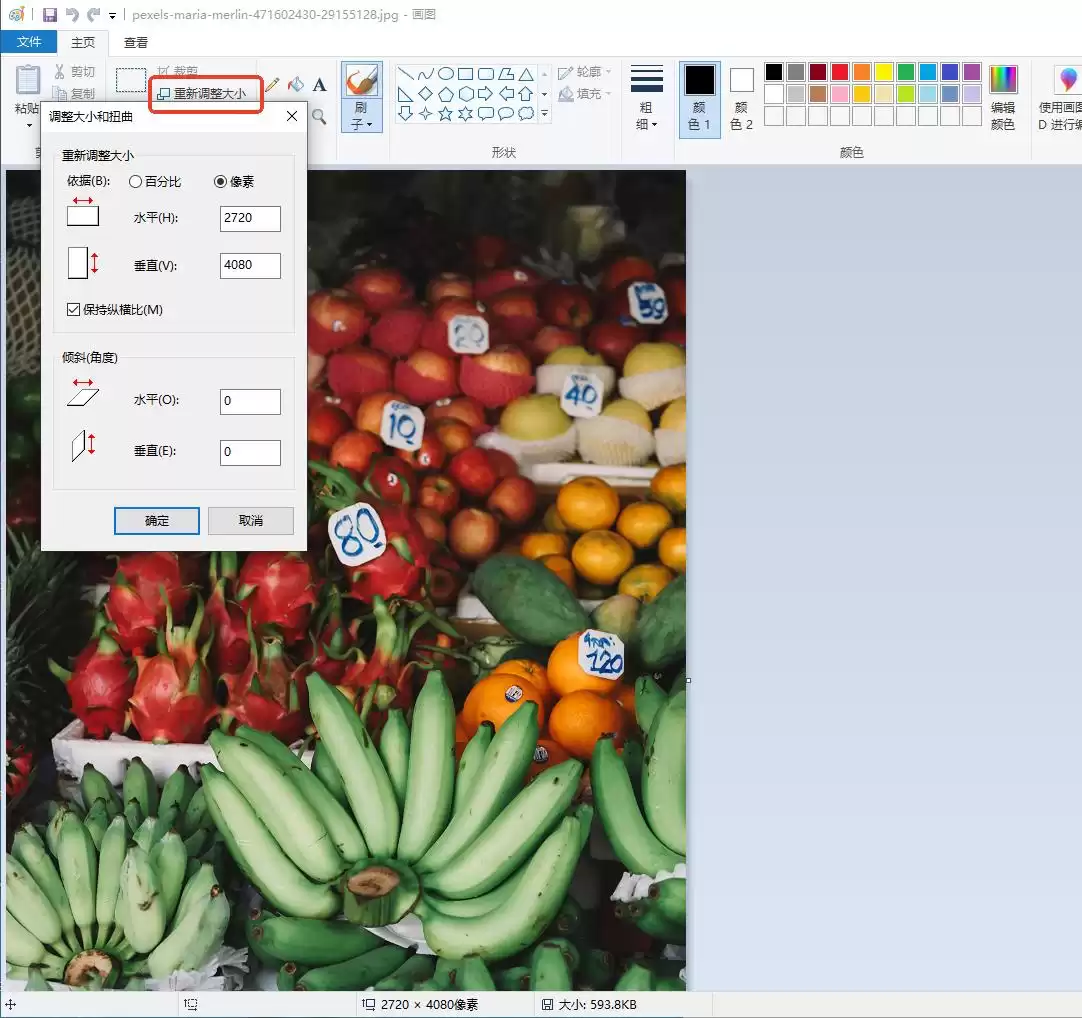
Task: Expand the 刷子 (Brushes) dropdown
Action: coord(361,125)
